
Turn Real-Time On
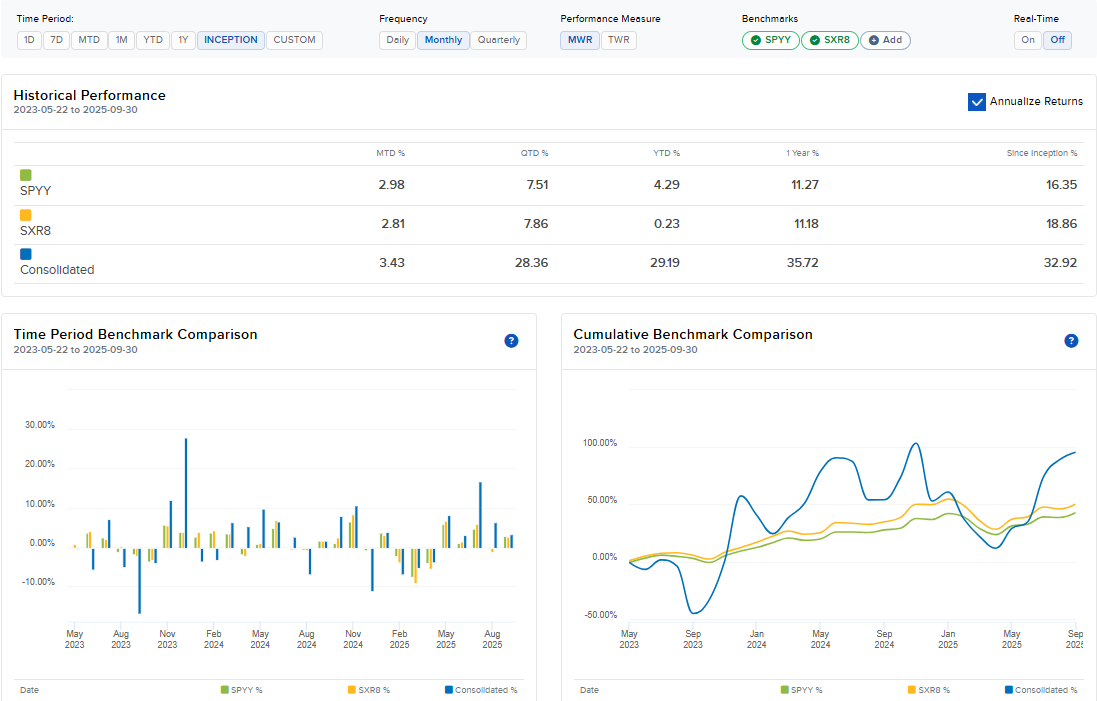point(1028,40)
